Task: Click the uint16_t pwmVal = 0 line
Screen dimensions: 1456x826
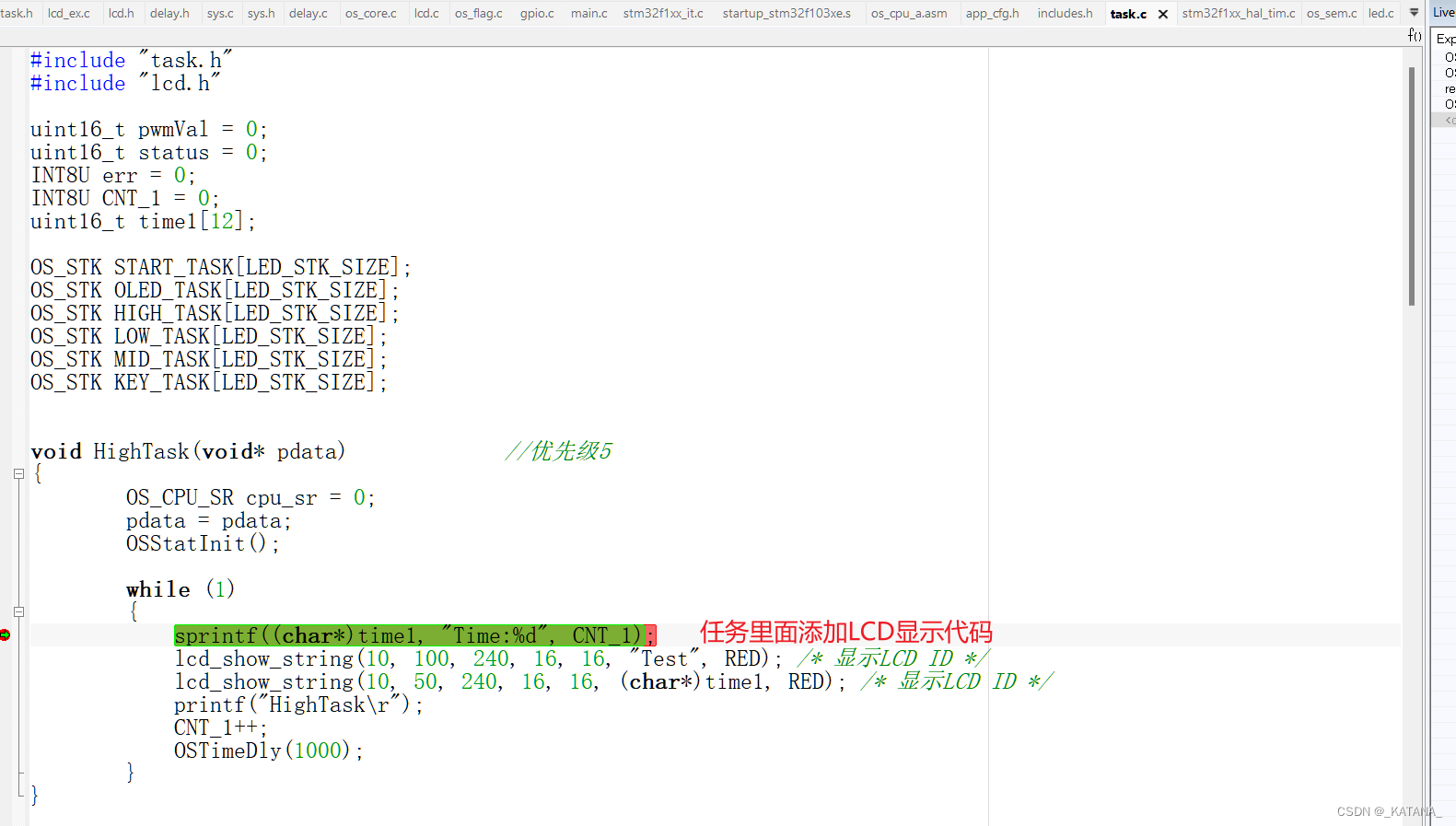Action: pyautogui.click(x=148, y=129)
